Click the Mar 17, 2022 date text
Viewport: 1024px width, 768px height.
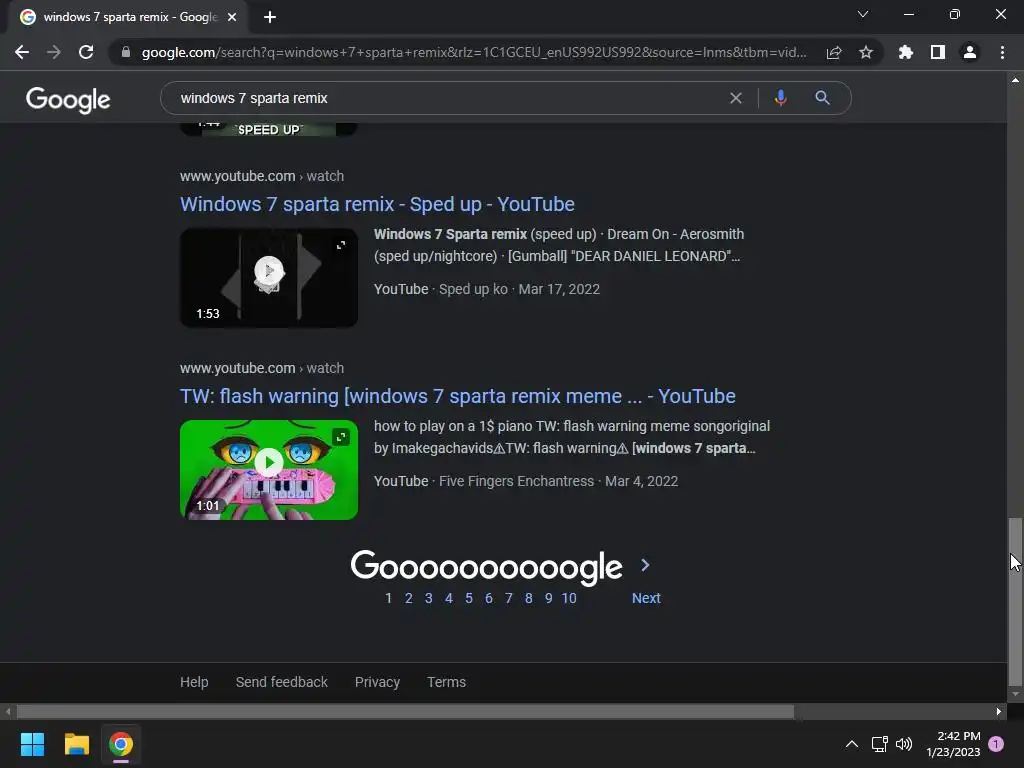tap(559, 289)
